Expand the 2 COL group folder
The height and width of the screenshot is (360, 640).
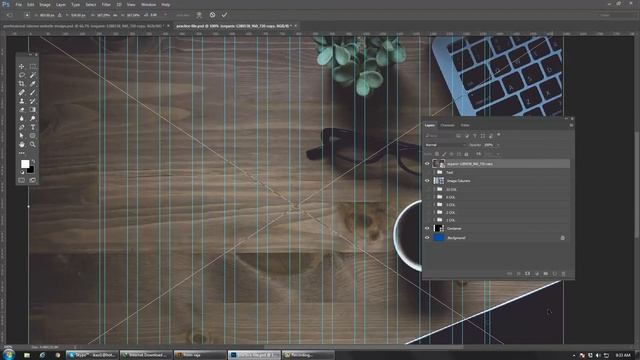[434, 212]
